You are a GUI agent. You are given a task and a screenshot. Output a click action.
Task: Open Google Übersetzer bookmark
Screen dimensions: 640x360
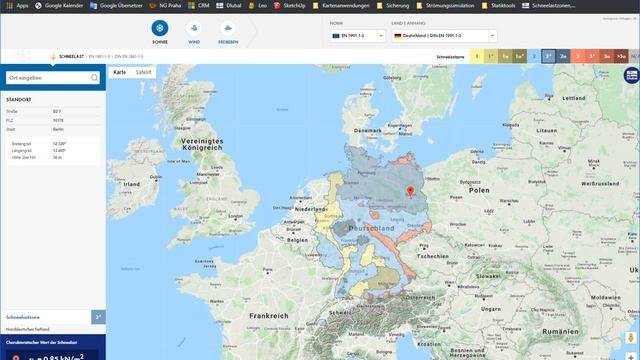tap(116, 6)
